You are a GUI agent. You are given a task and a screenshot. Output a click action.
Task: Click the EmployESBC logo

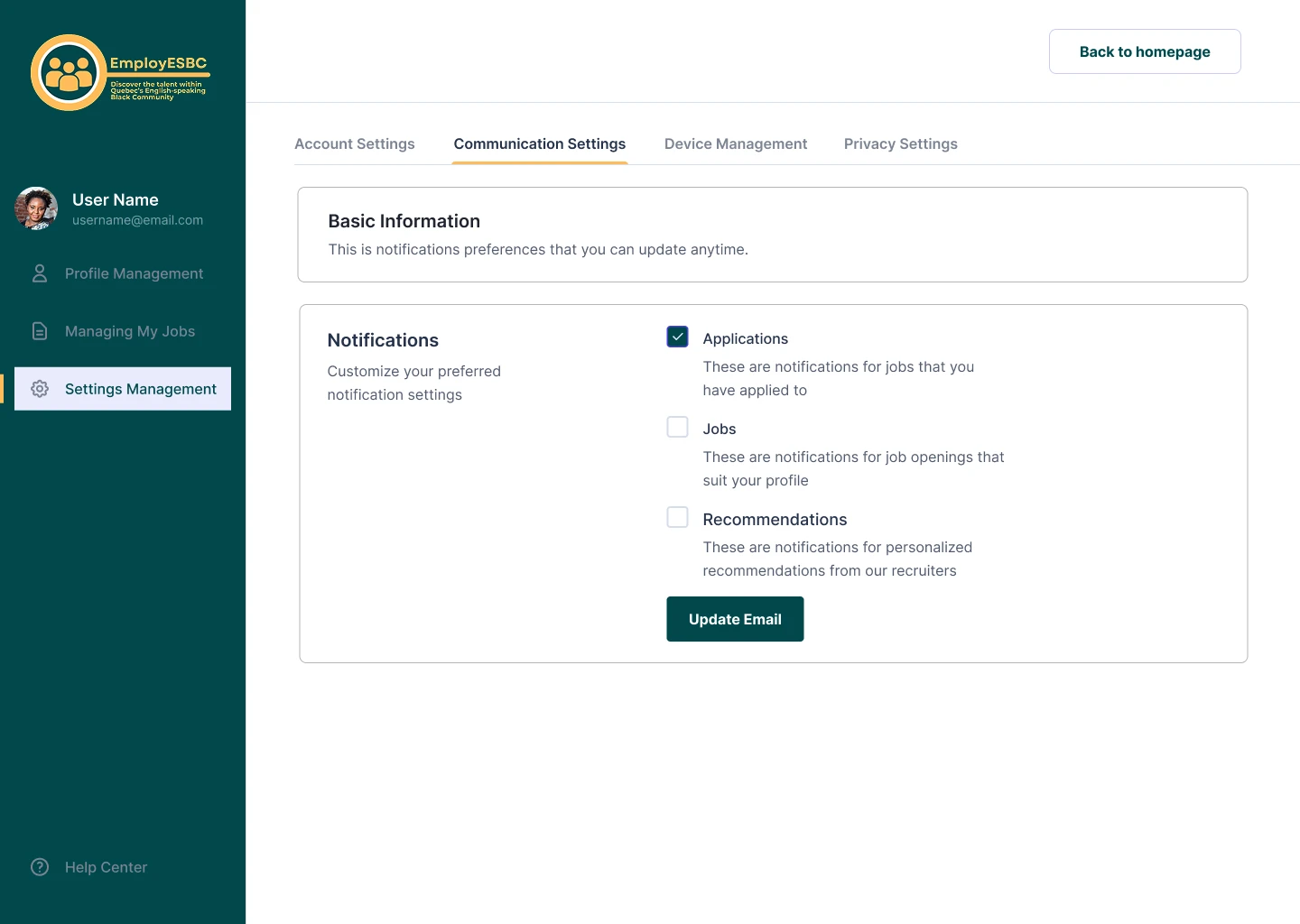coord(119,73)
